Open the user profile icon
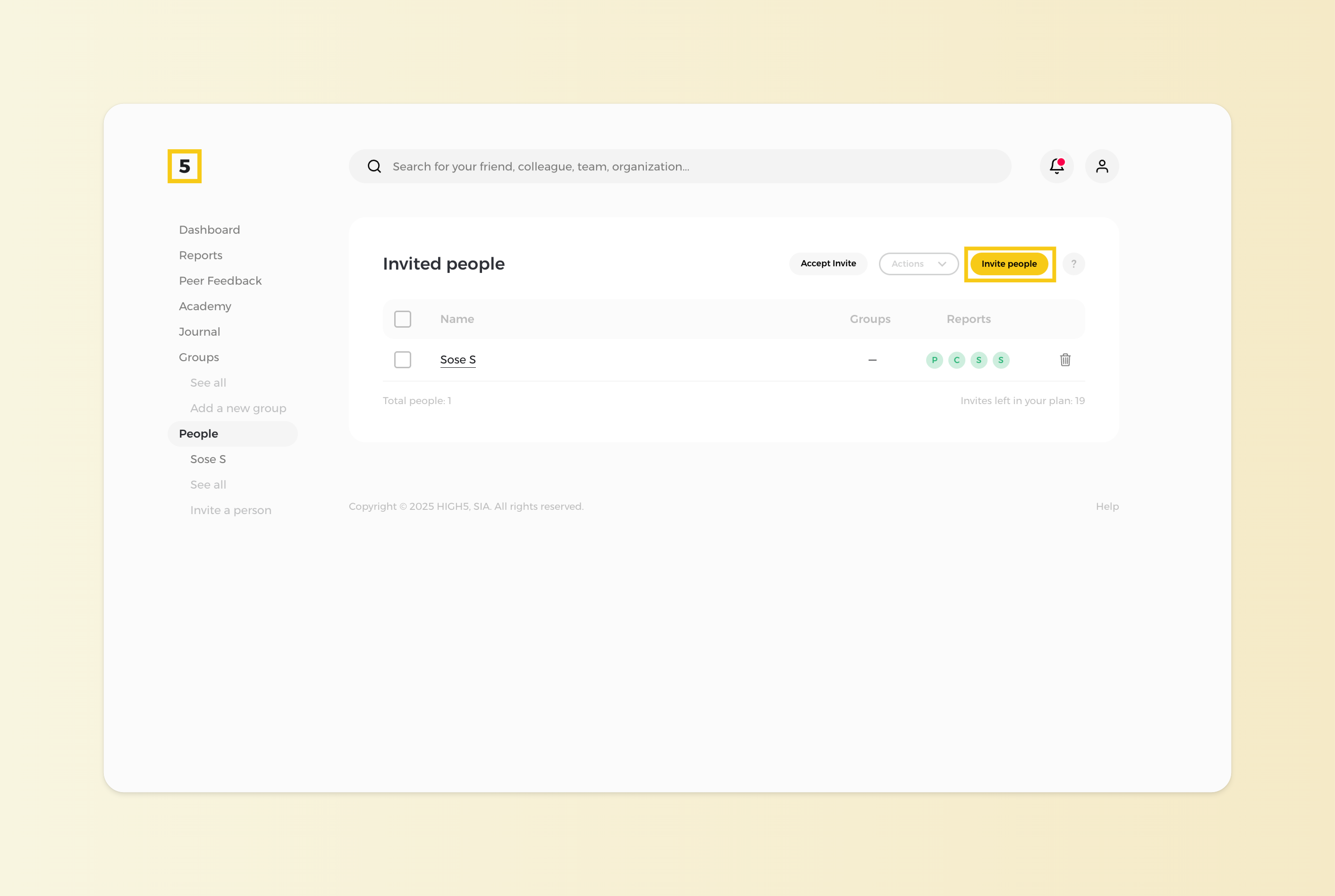The height and width of the screenshot is (896, 1335). click(1101, 166)
